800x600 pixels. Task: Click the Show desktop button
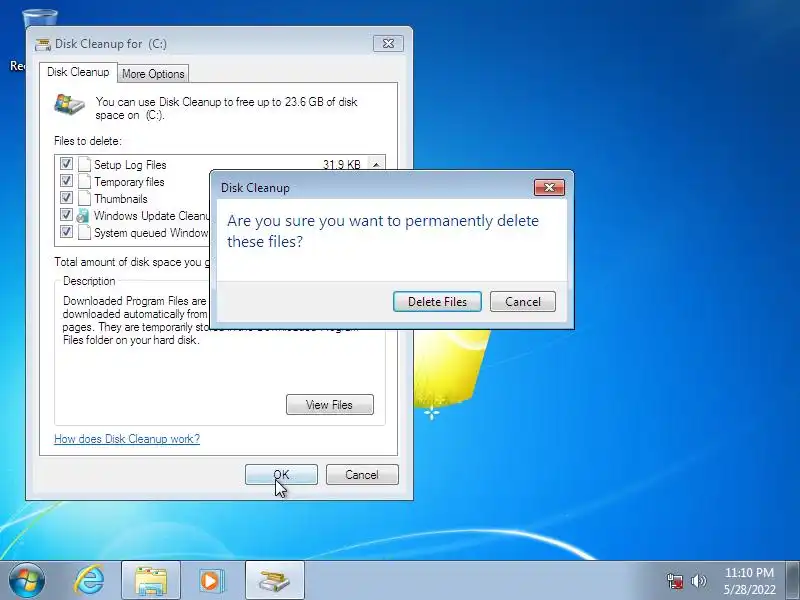click(793, 580)
